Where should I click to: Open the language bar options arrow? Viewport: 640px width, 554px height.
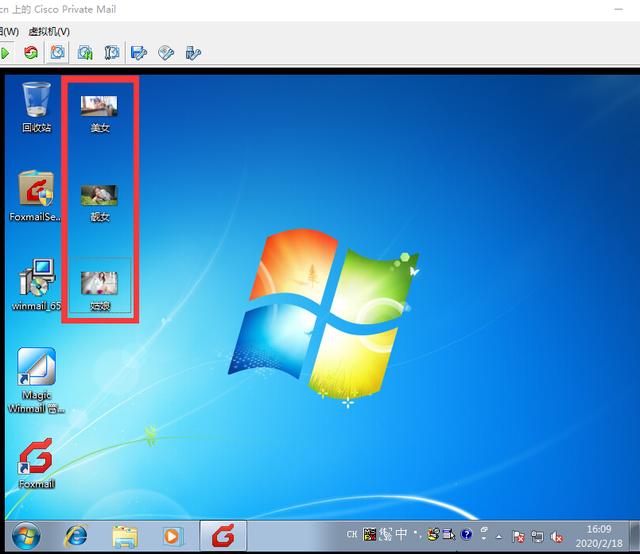pos(484,539)
